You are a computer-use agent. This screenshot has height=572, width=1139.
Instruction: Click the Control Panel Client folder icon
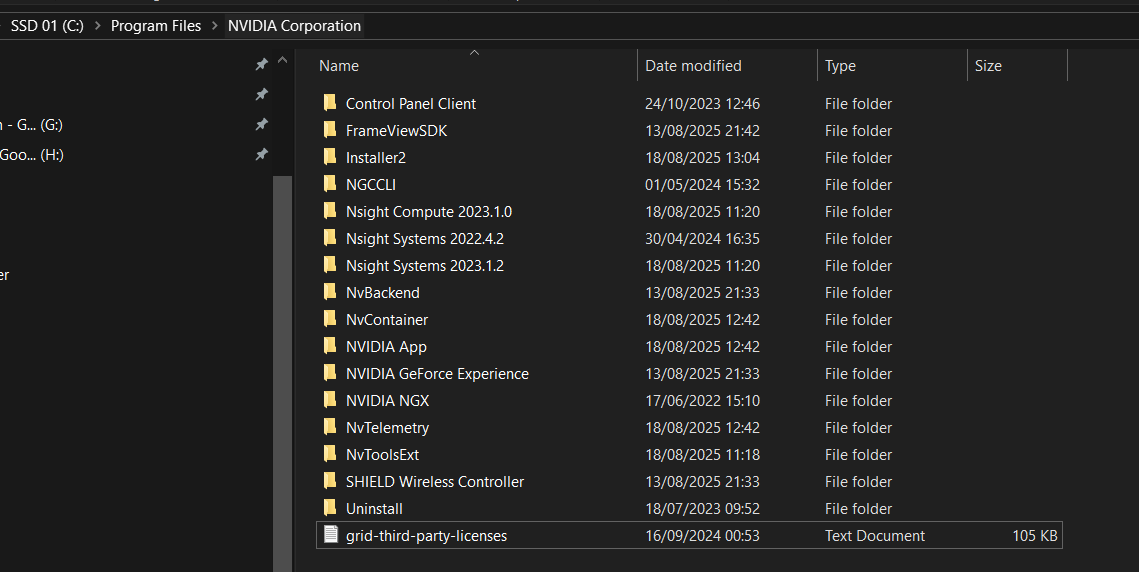coord(330,103)
